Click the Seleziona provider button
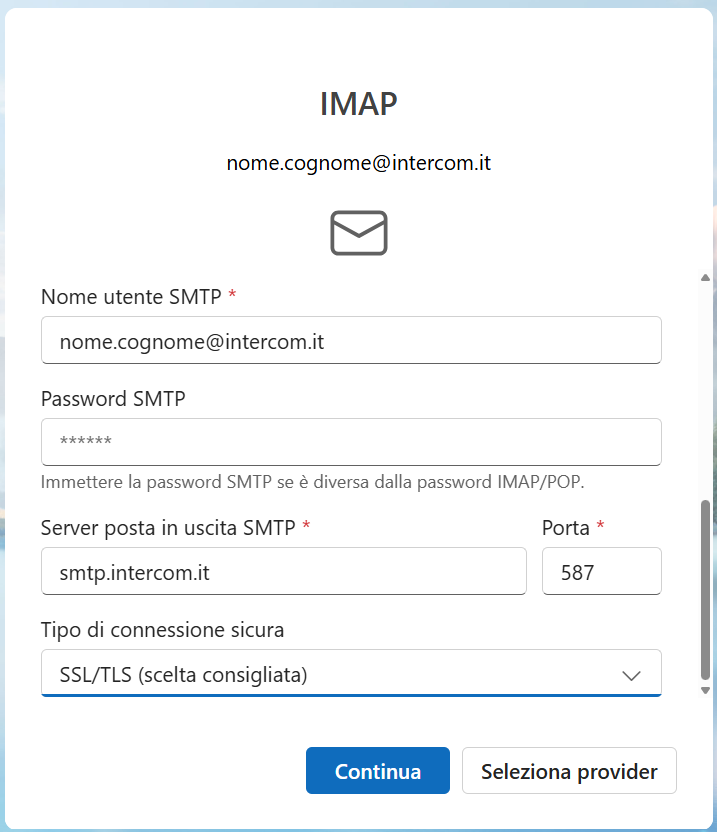The image size is (717, 832). pyautogui.click(x=569, y=771)
